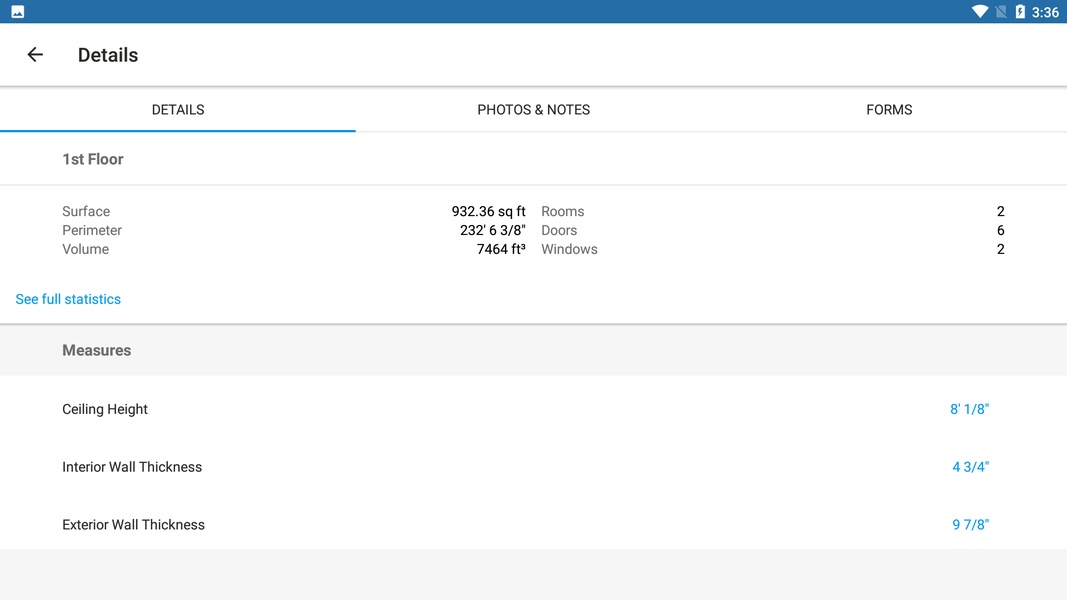This screenshot has height=600, width=1067.
Task: Tap the Details page title
Action: [108, 55]
